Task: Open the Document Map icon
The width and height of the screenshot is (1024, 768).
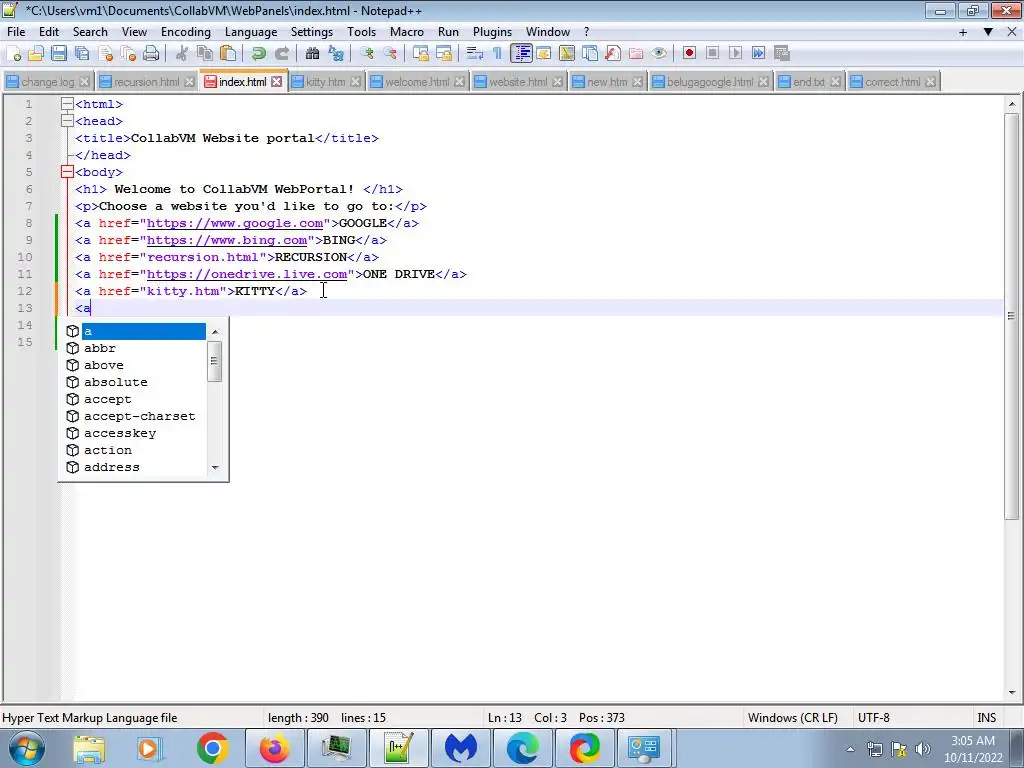Action: [x=567, y=54]
